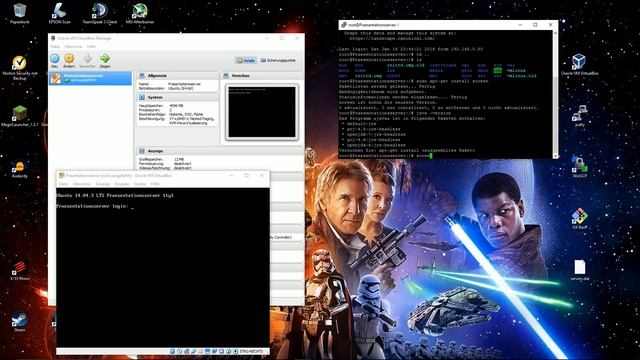This screenshot has width=640, height=360.
Task: Select the MSI Afterburner desktop icon
Action: click(140, 13)
